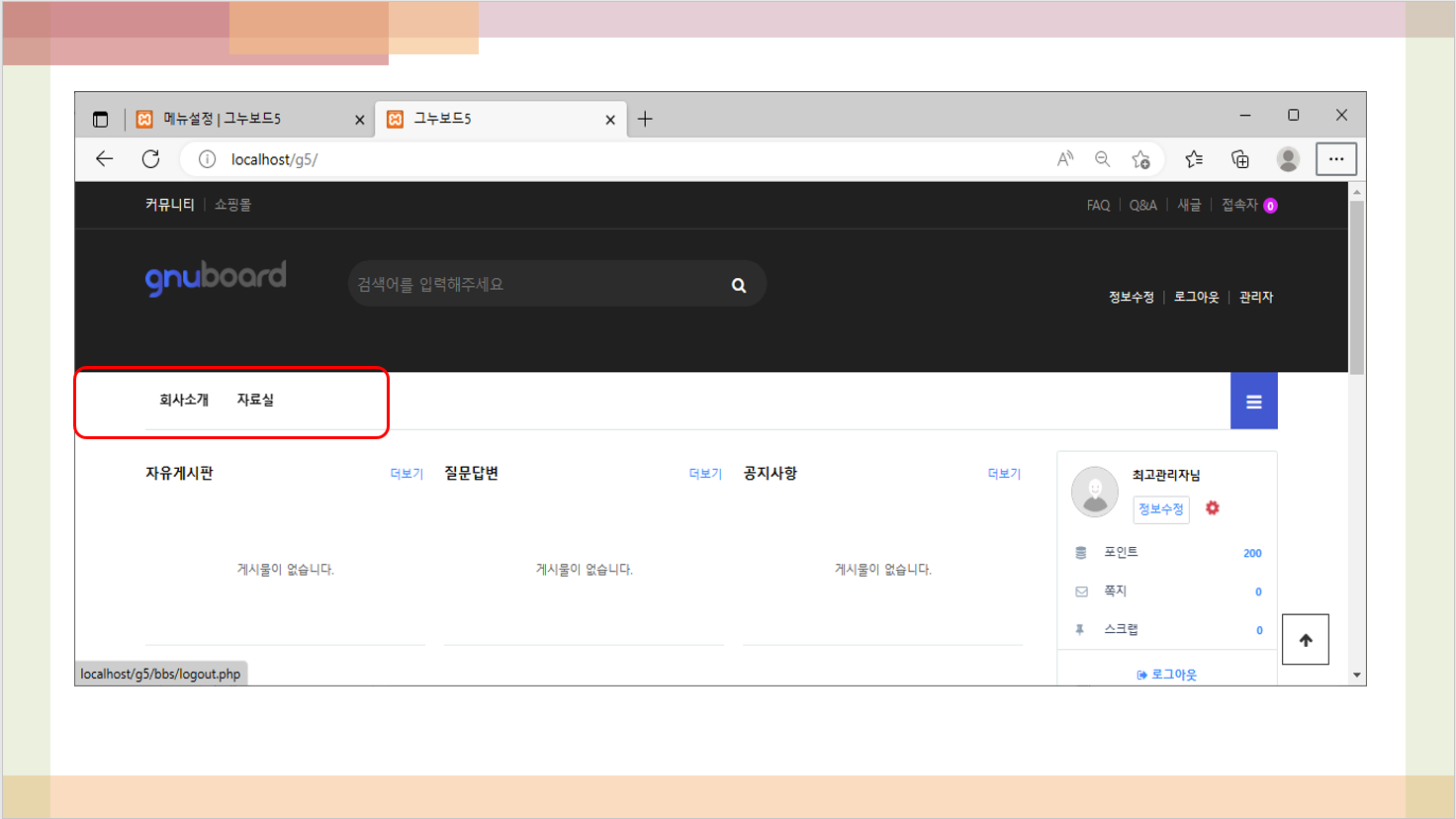Open the 쇼핑몰 top link
The height and width of the screenshot is (819, 1456).
pos(232,205)
